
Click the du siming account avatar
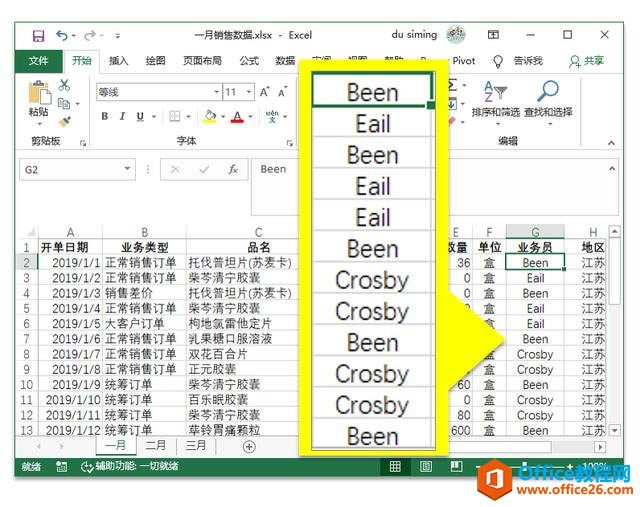pyautogui.click(x=456, y=35)
